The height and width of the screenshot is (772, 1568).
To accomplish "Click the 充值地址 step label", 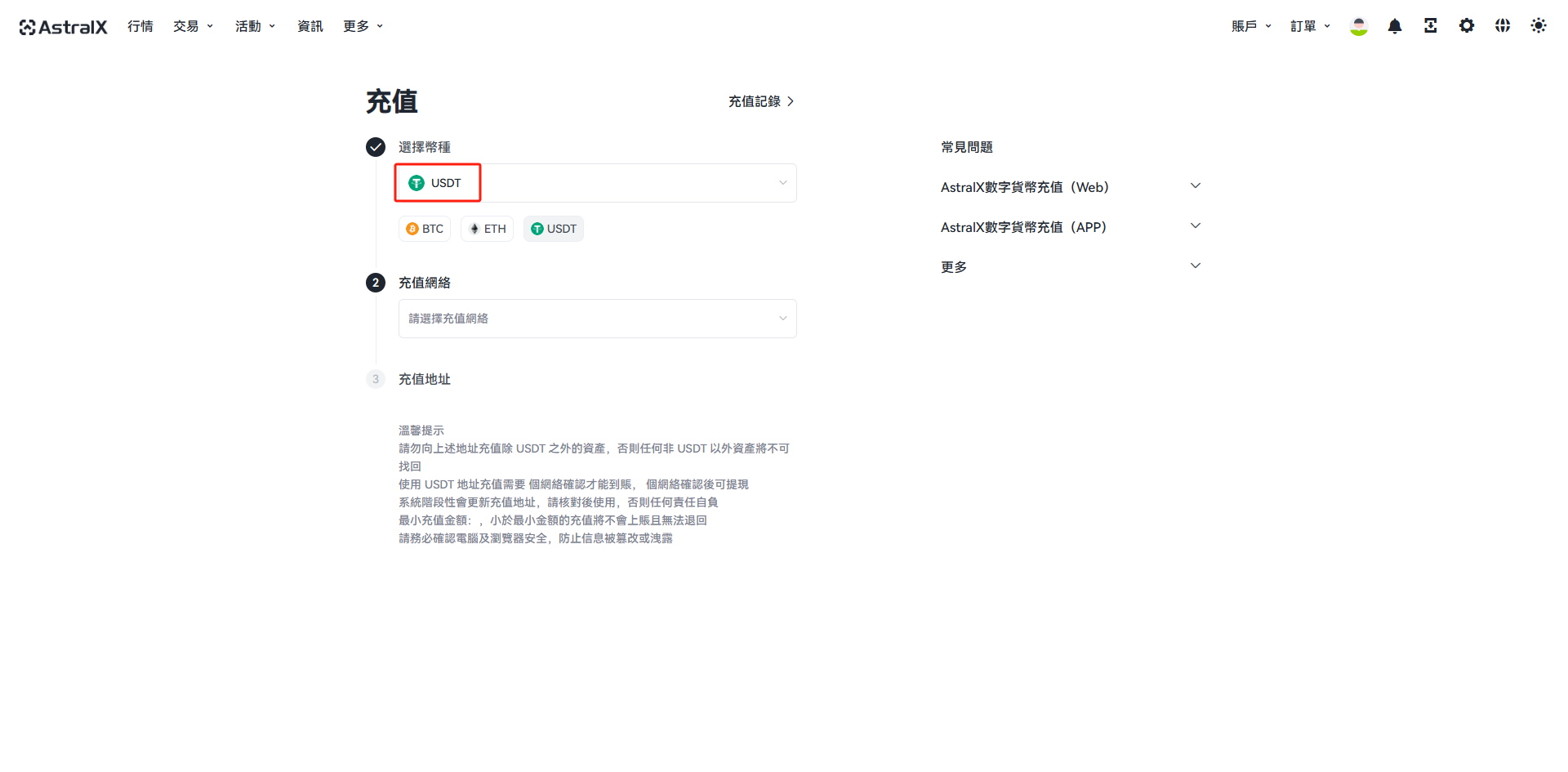I will click(x=425, y=379).
